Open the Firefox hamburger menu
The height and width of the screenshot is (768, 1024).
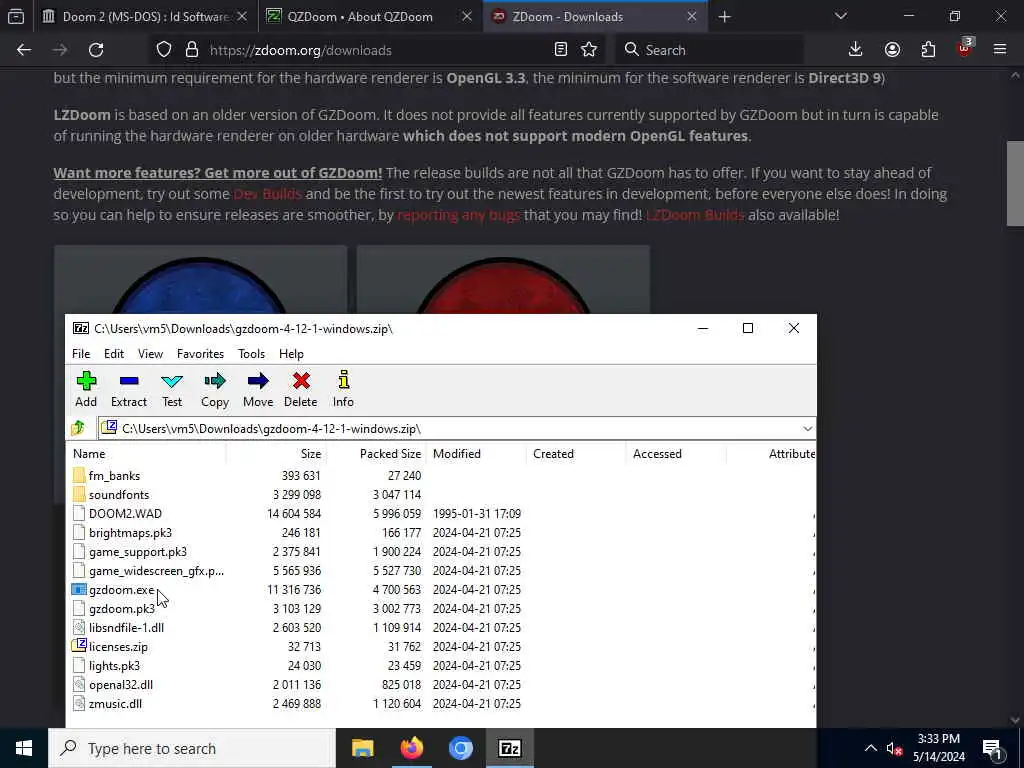click(x=1000, y=50)
